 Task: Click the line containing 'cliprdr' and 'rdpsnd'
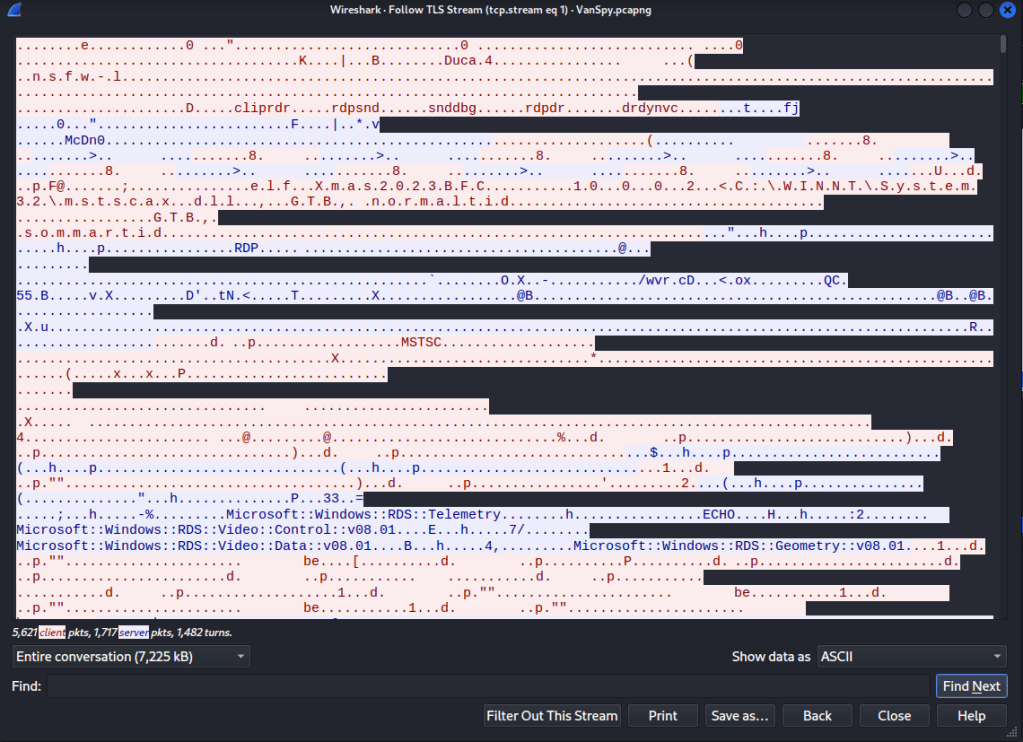[x=300, y=108]
